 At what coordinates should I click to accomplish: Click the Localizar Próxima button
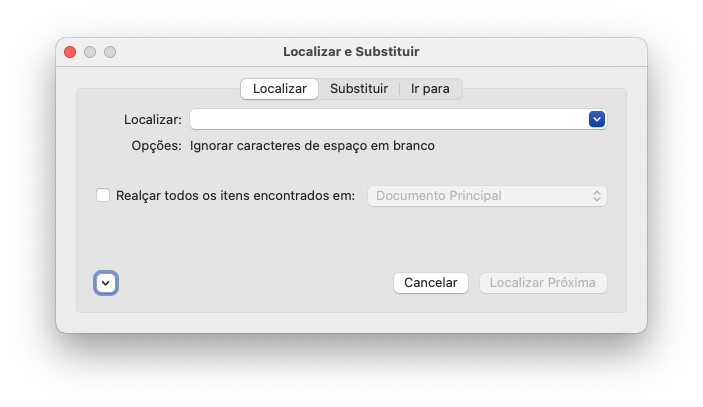point(543,283)
